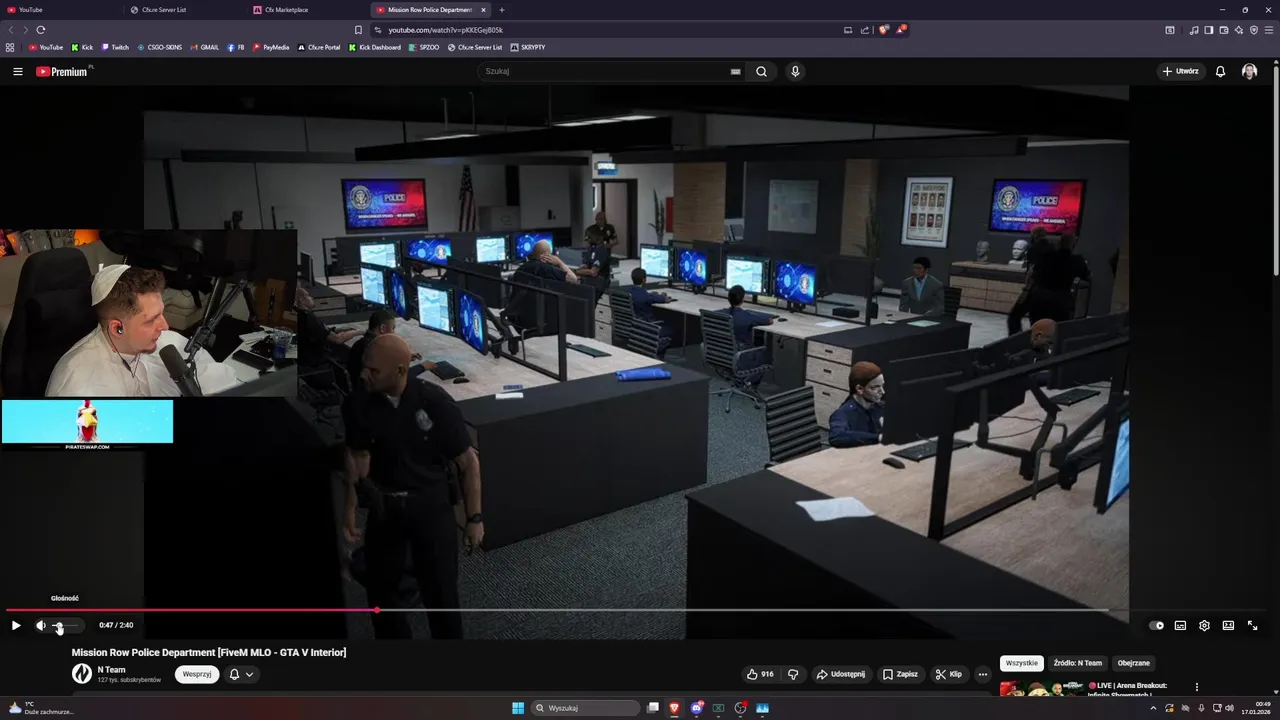Open the SKRYPTY bookmarks folder
1280x720 pixels.
coord(528,47)
